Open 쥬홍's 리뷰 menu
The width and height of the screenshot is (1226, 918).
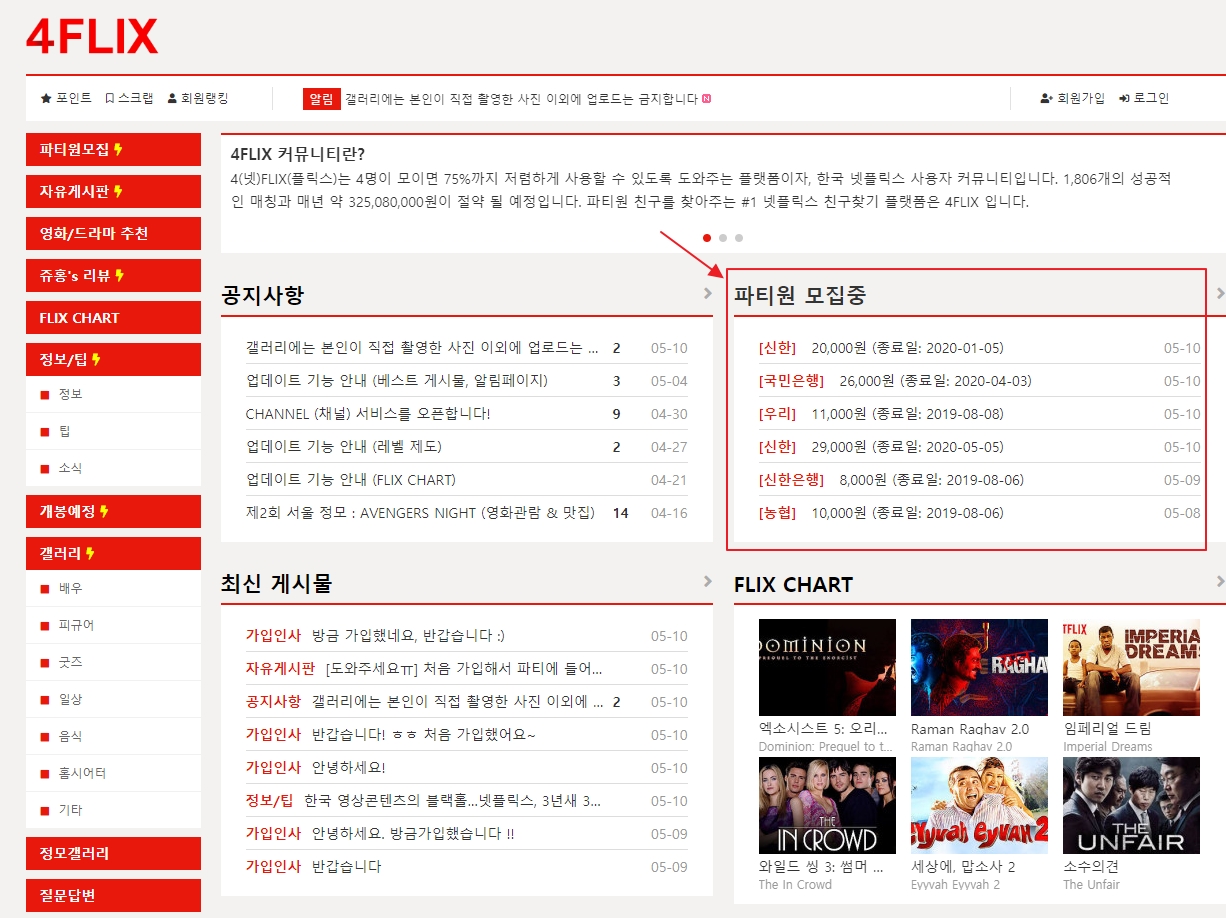point(113,276)
